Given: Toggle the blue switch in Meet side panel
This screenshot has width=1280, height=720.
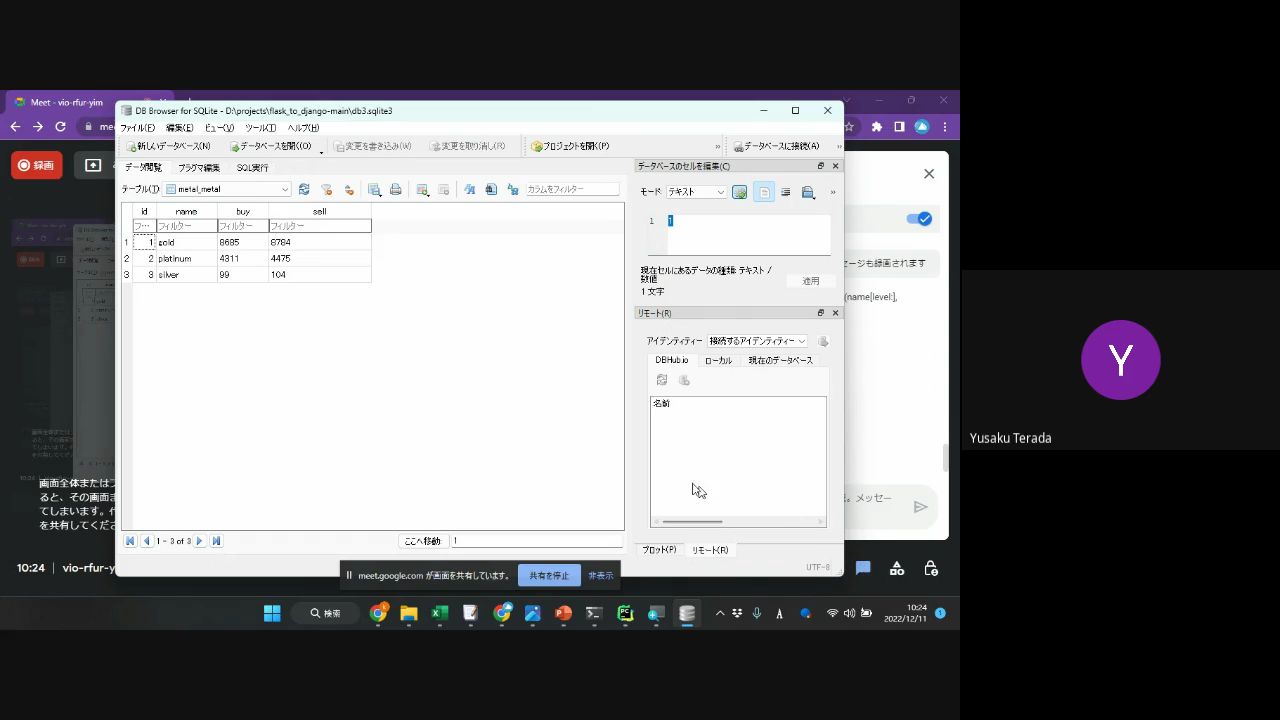Looking at the screenshot, I should coord(918,219).
